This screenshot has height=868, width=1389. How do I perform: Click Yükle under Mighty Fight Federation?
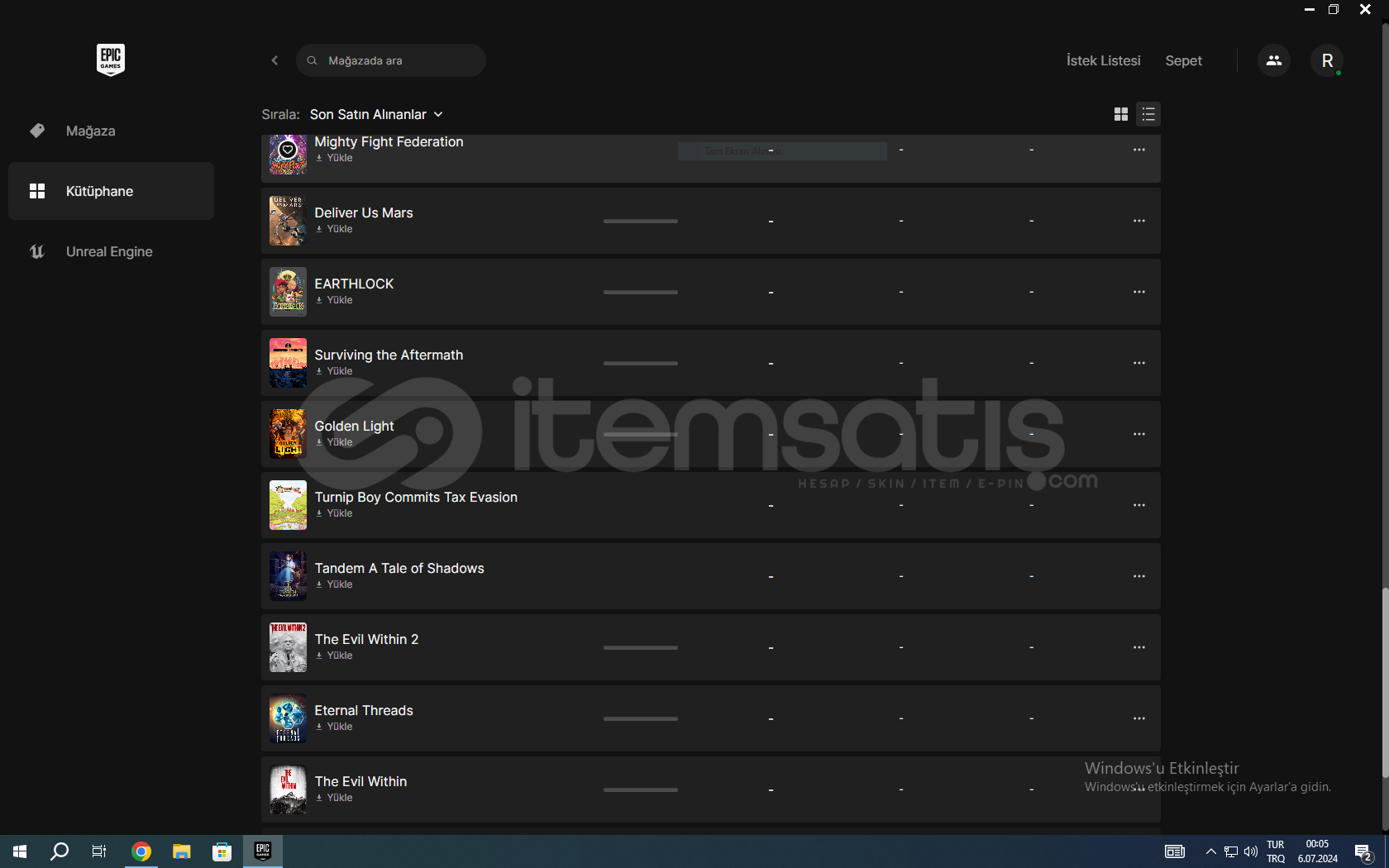(334, 158)
